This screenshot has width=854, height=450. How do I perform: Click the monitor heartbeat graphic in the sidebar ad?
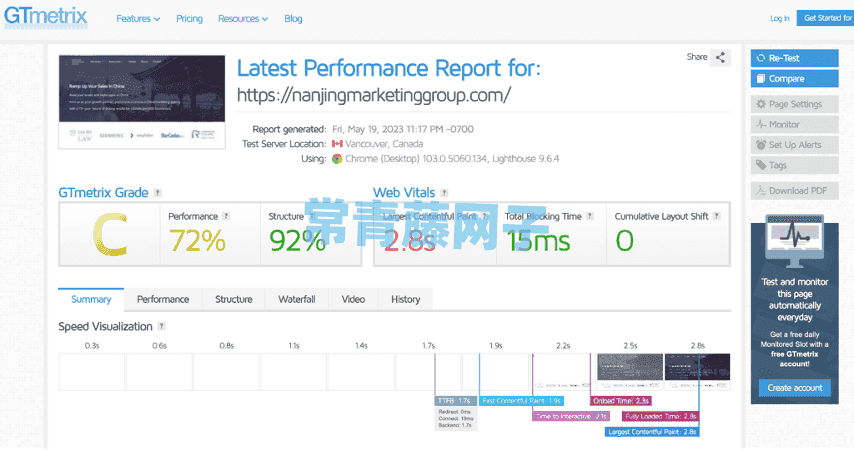coord(795,240)
